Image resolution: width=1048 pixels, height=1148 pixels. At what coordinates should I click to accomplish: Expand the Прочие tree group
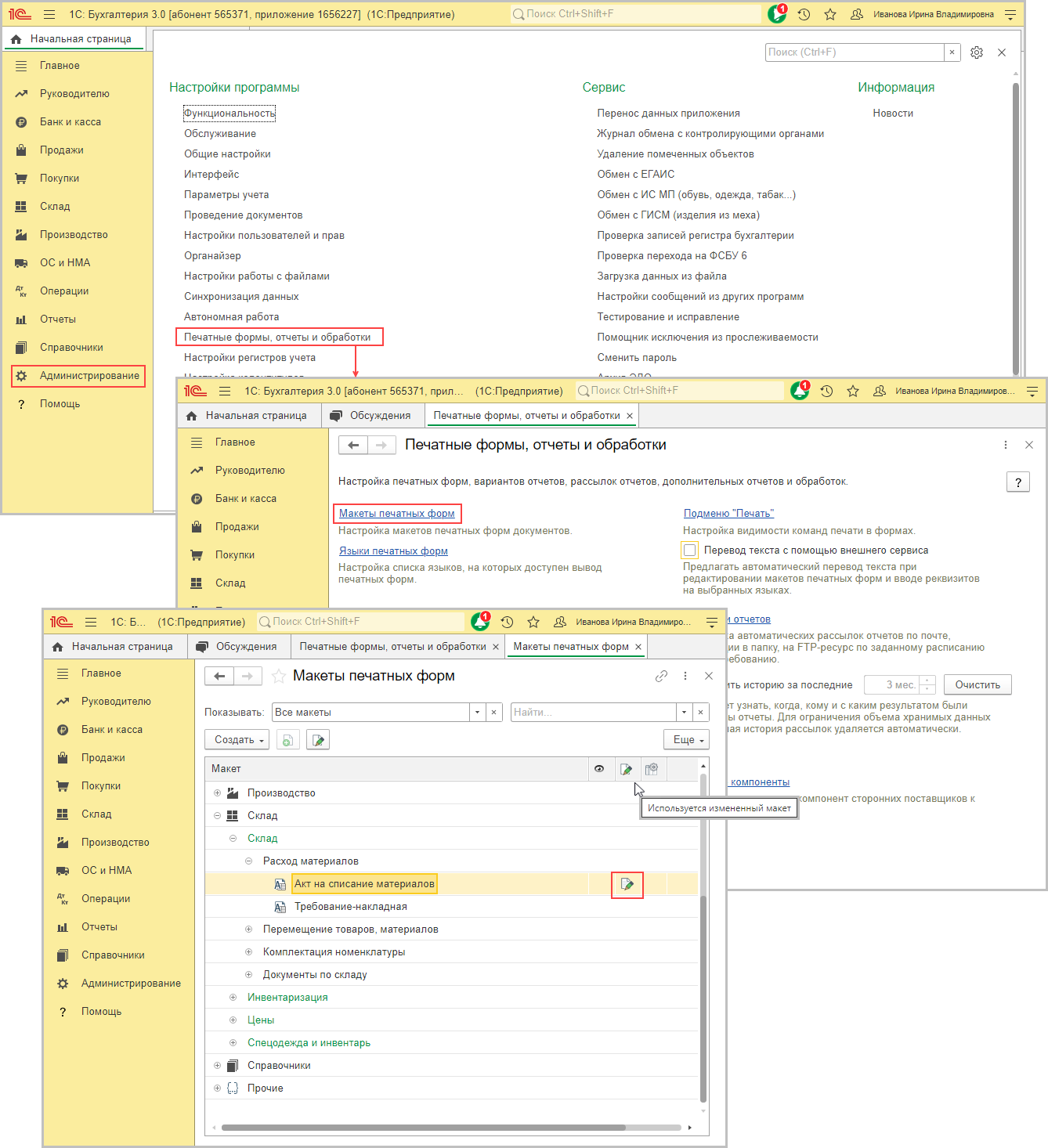pyautogui.click(x=217, y=1088)
